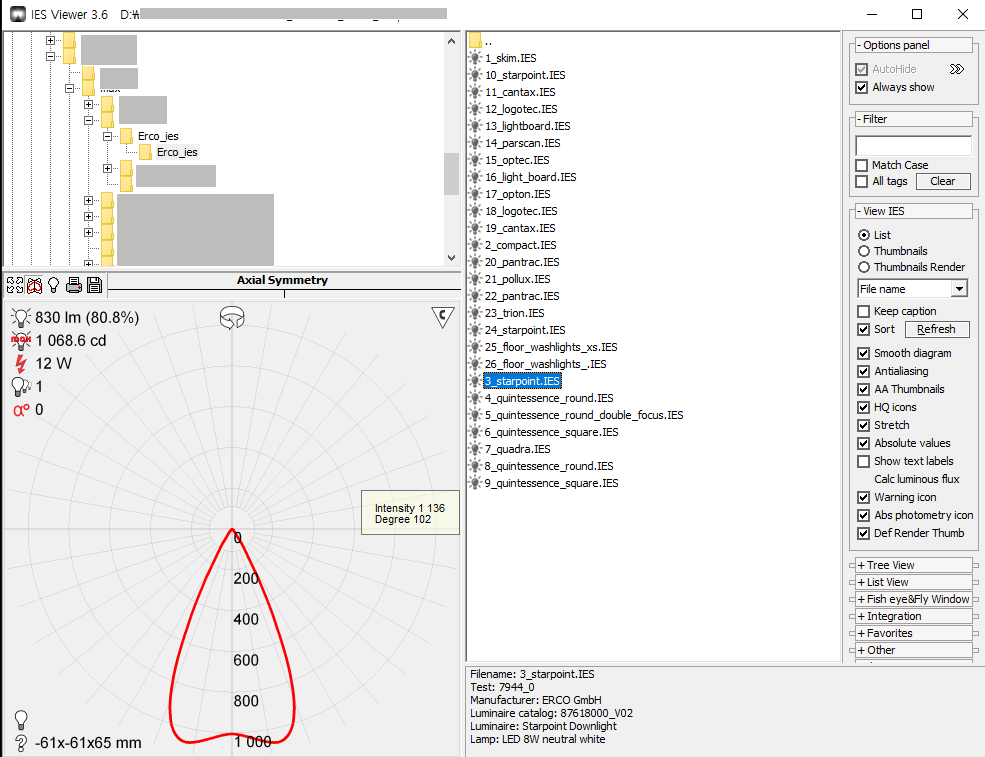Image resolution: width=985 pixels, height=757 pixels.
Task: Click the Refresh button
Action: pyautogui.click(x=937, y=329)
